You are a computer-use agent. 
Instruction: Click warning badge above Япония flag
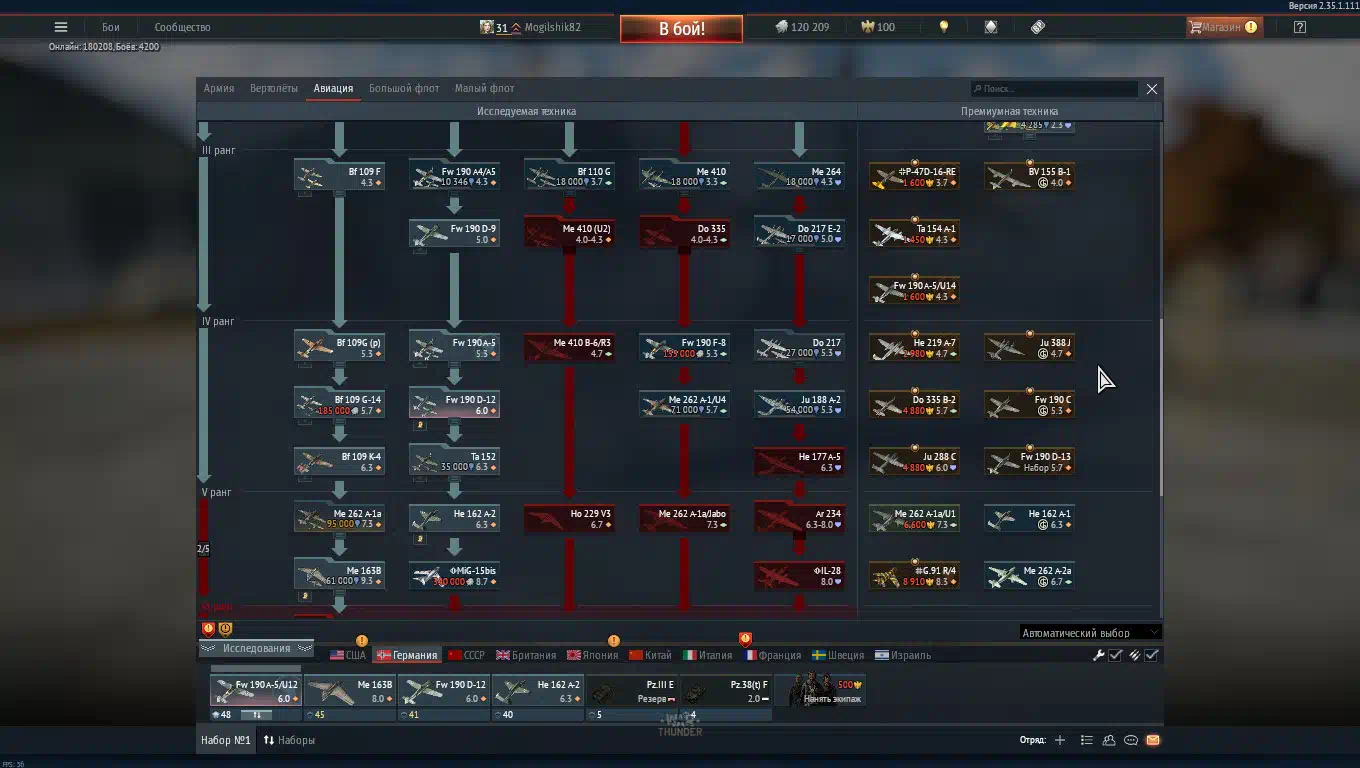[614, 641]
